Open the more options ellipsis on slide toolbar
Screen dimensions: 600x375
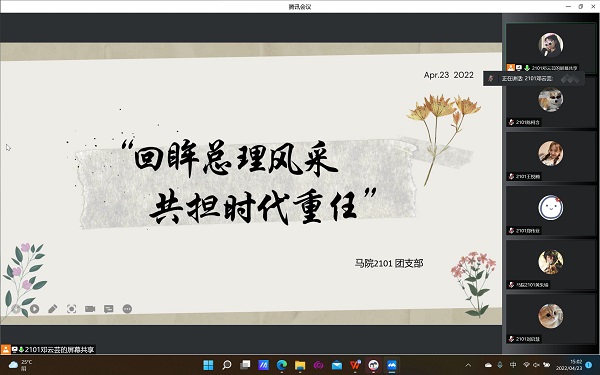point(127,309)
